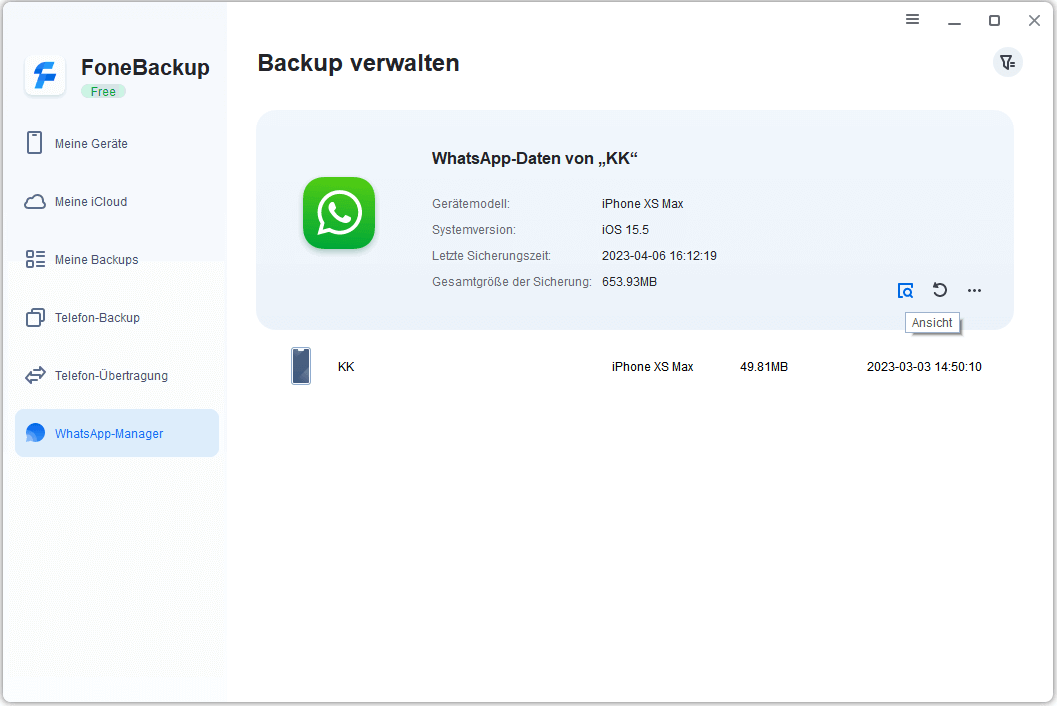Image resolution: width=1057 pixels, height=706 pixels.
Task: Click the copy icon beside Telefon-Backup
Action: [35, 318]
